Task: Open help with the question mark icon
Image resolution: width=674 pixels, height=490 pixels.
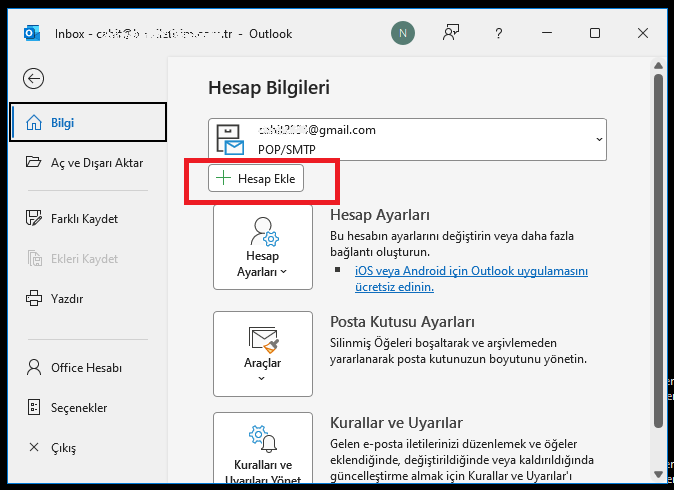Action: tap(499, 33)
